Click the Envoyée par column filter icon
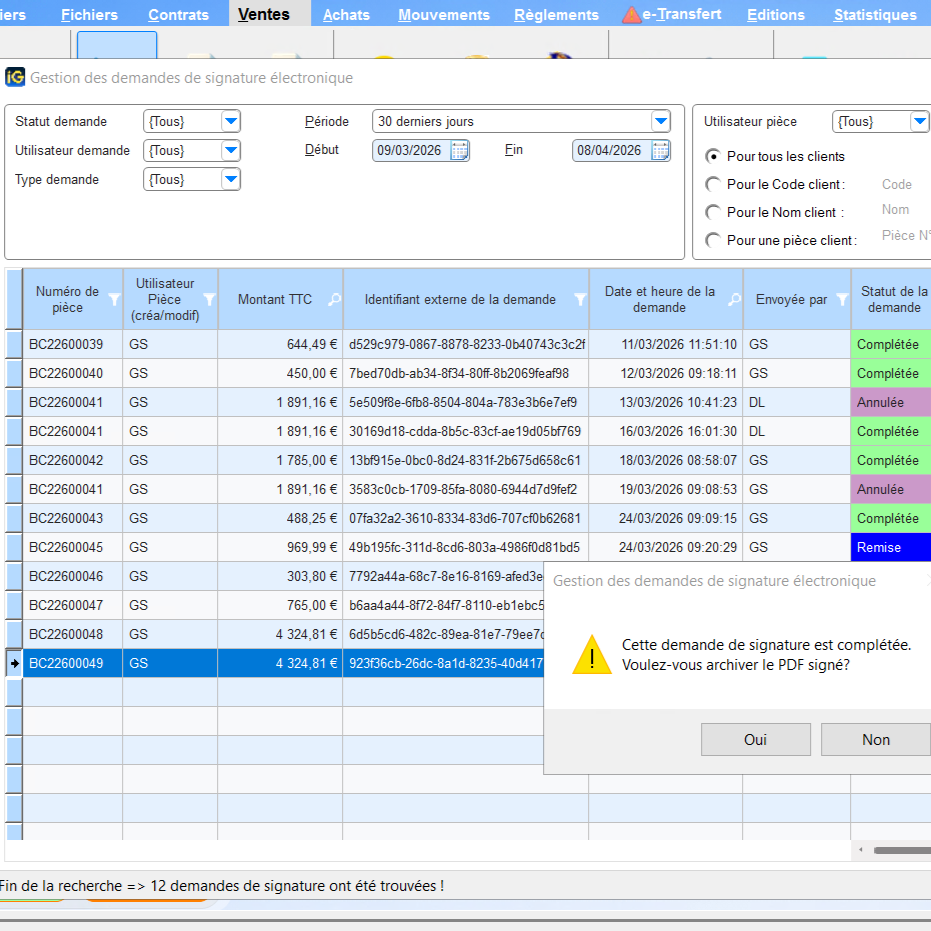The image size is (931, 931). point(842,299)
